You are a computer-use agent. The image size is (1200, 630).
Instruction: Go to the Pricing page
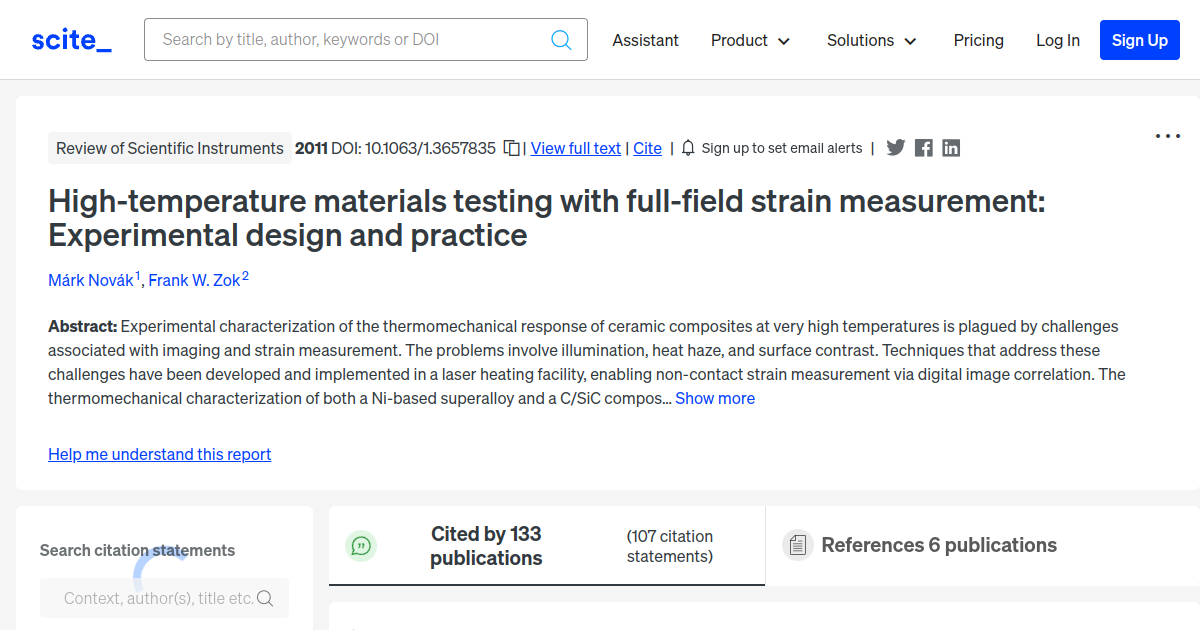(x=979, y=40)
